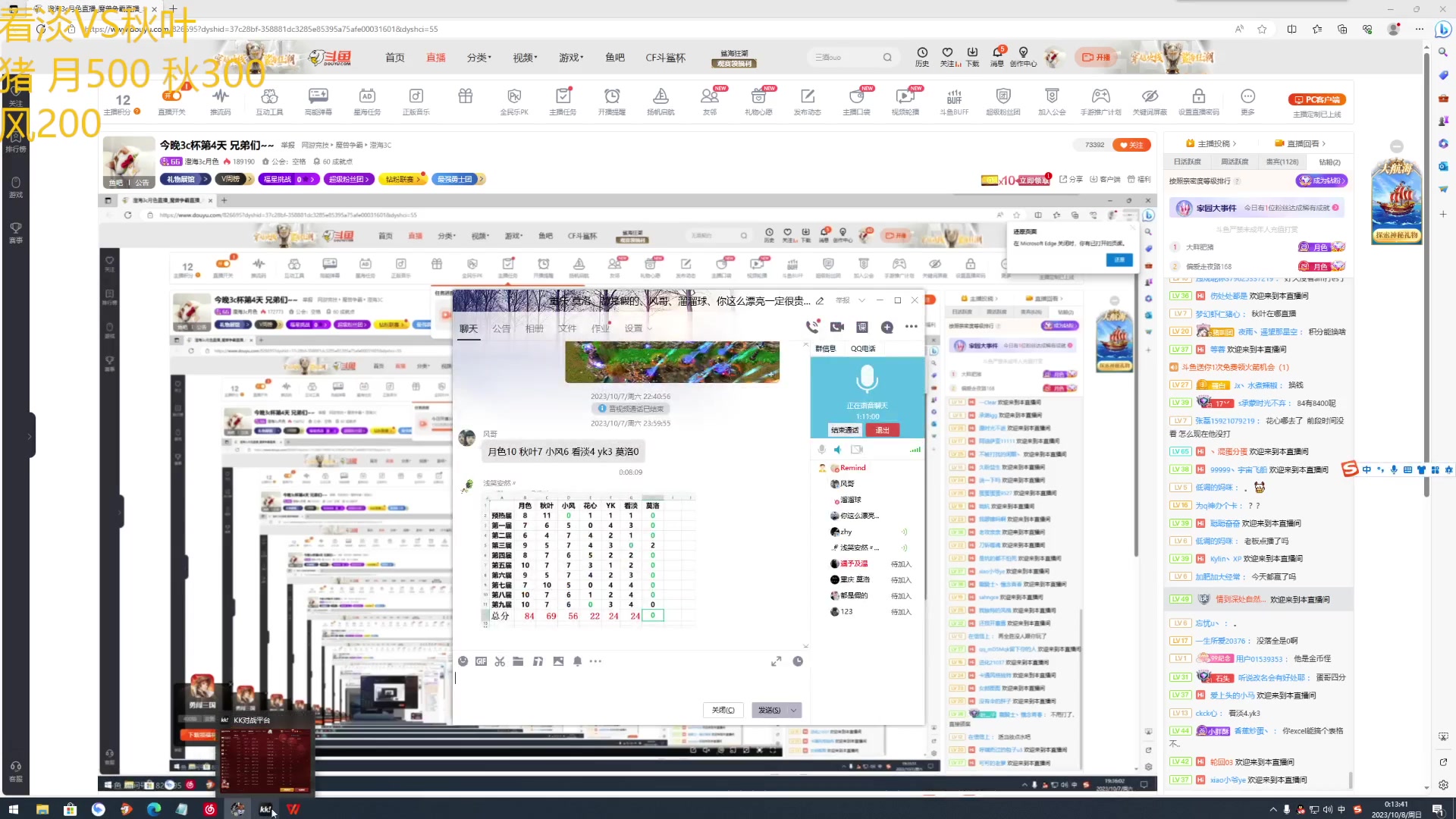The image size is (1456, 819).
Task: Toggle the 直播开关 live switch
Action: click(x=171, y=100)
